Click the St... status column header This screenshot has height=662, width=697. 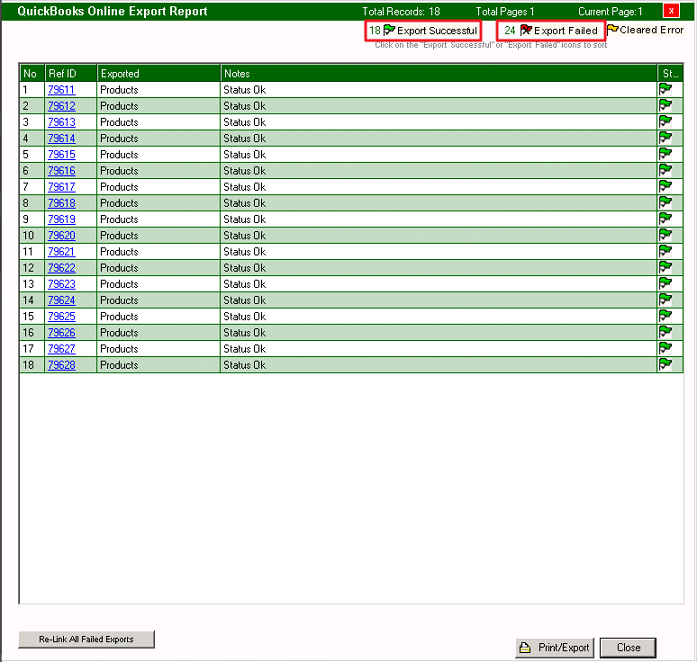670,73
